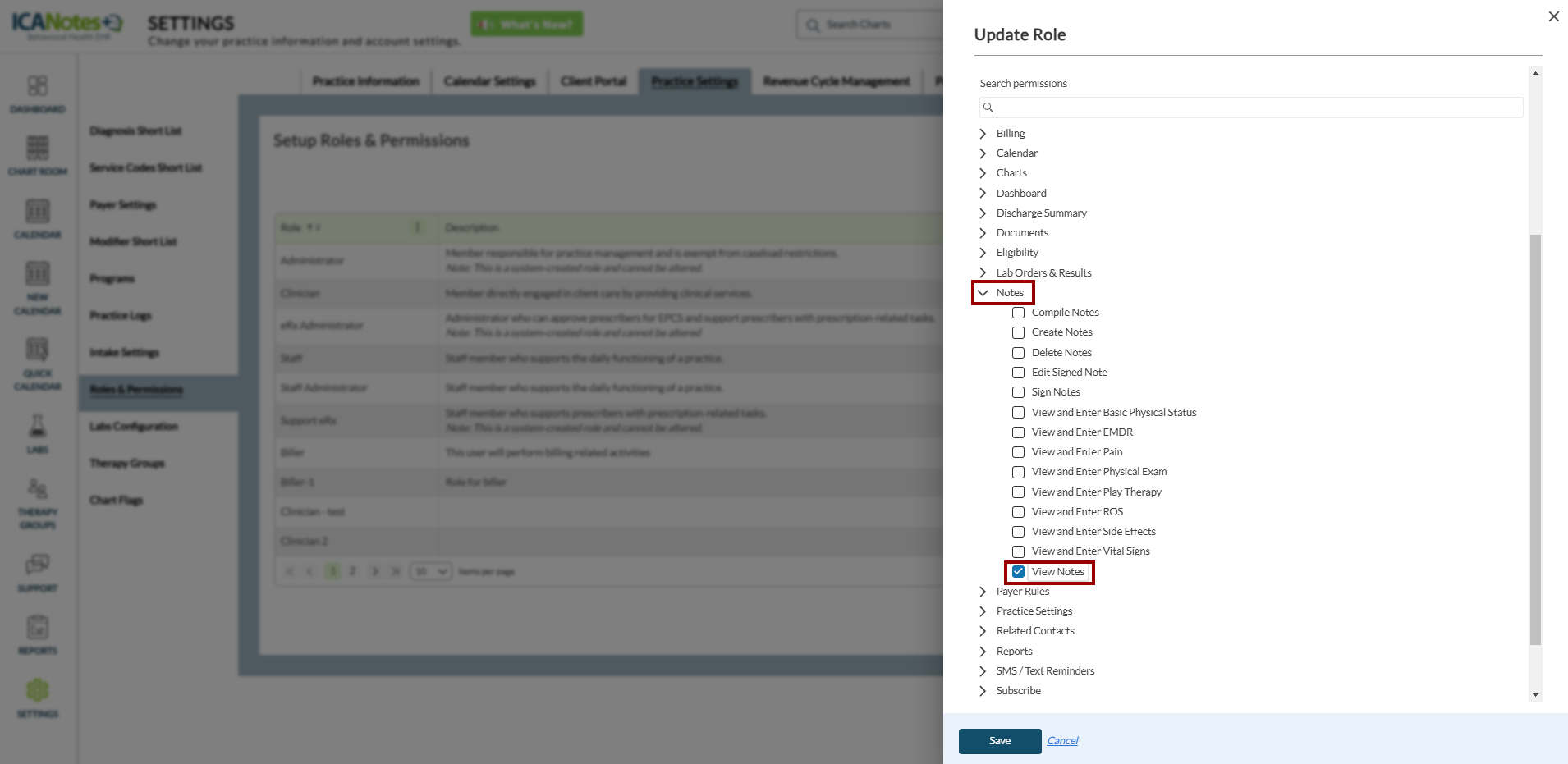The image size is (1568, 764).
Task: Switch to the Calendar Settings tab
Action: 490,81
